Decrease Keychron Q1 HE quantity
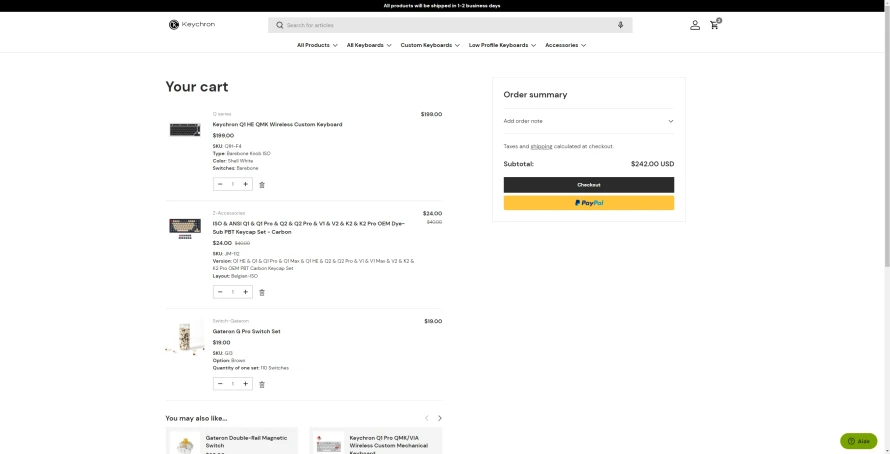 (220, 184)
